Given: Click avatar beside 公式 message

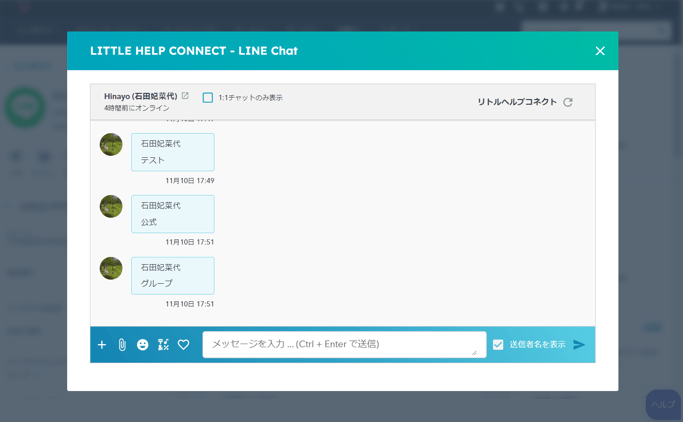Looking at the screenshot, I should point(111,206).
